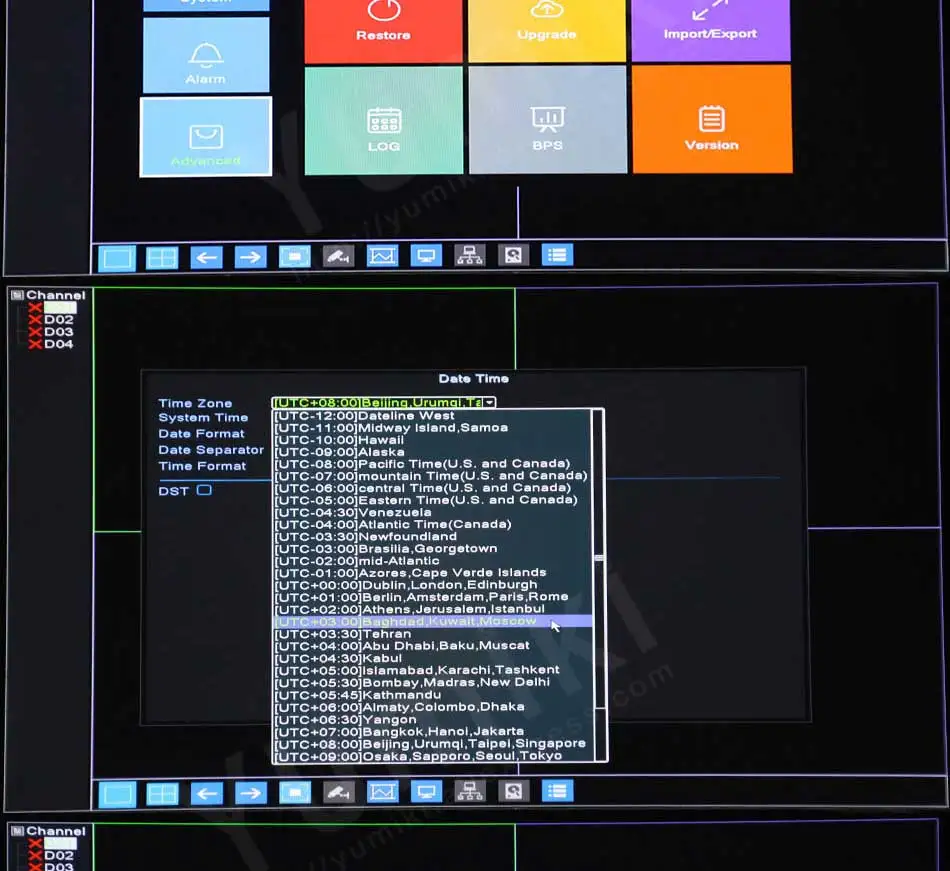
Task: Open the Restore tile
Action: click(383, 30)
